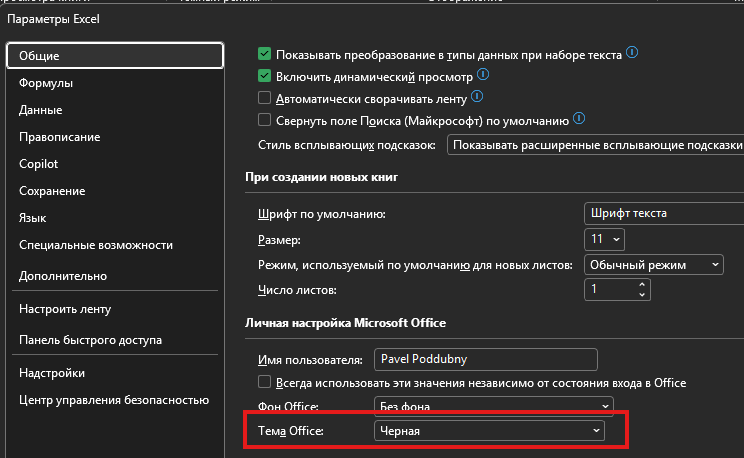This screenshot has height=458, width=744.
Task: Click info icon next to Microsoft Search option
Action: pyautogui.click(x=579, y=118)
